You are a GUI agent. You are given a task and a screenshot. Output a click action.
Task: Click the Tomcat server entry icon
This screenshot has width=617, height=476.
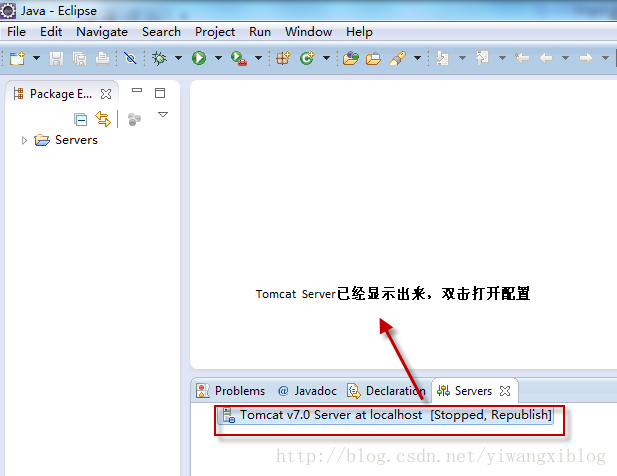[x=229, y=415]
